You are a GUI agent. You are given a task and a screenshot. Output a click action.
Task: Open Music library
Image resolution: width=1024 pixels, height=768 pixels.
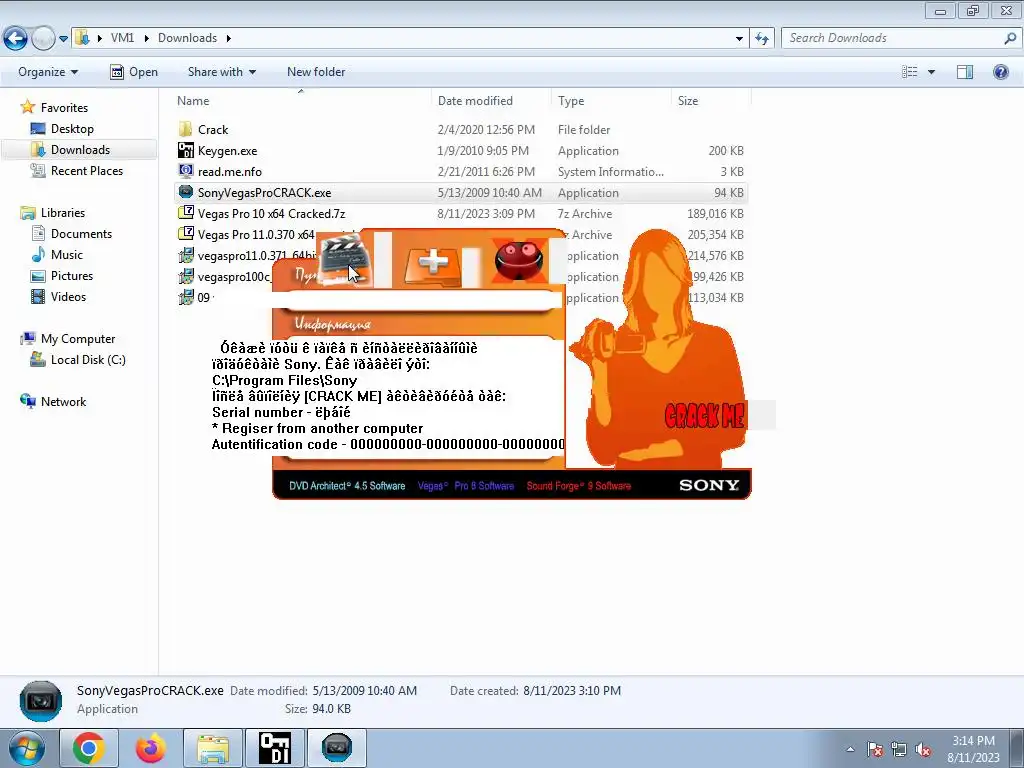tap(67, 255)
